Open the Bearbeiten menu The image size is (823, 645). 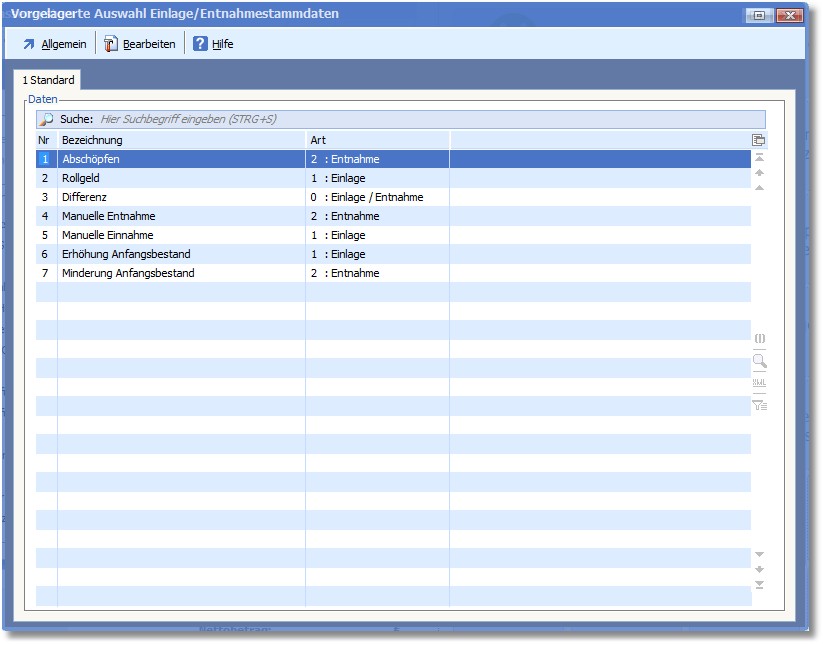pos(140,44)
